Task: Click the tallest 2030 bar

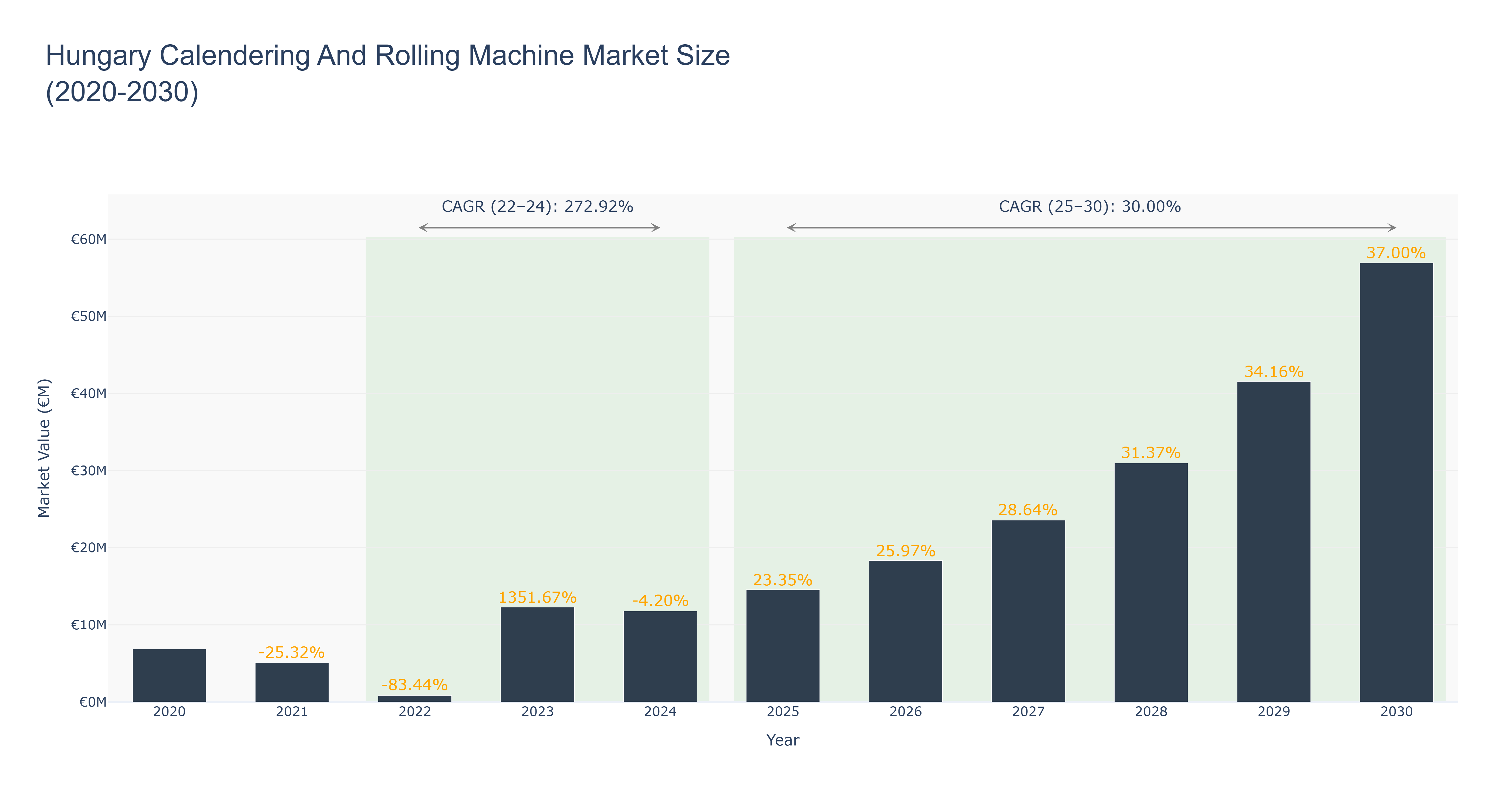Action: pyautogui.click(x=1396, y=482)
